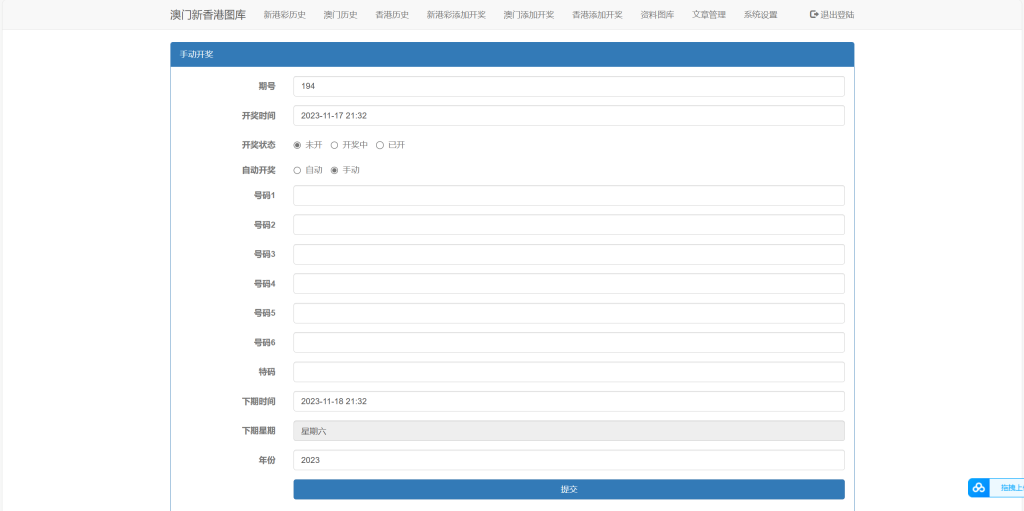Focus the 期号 input field
Viewport: 1024px width, 511px height.
(568, 87)
